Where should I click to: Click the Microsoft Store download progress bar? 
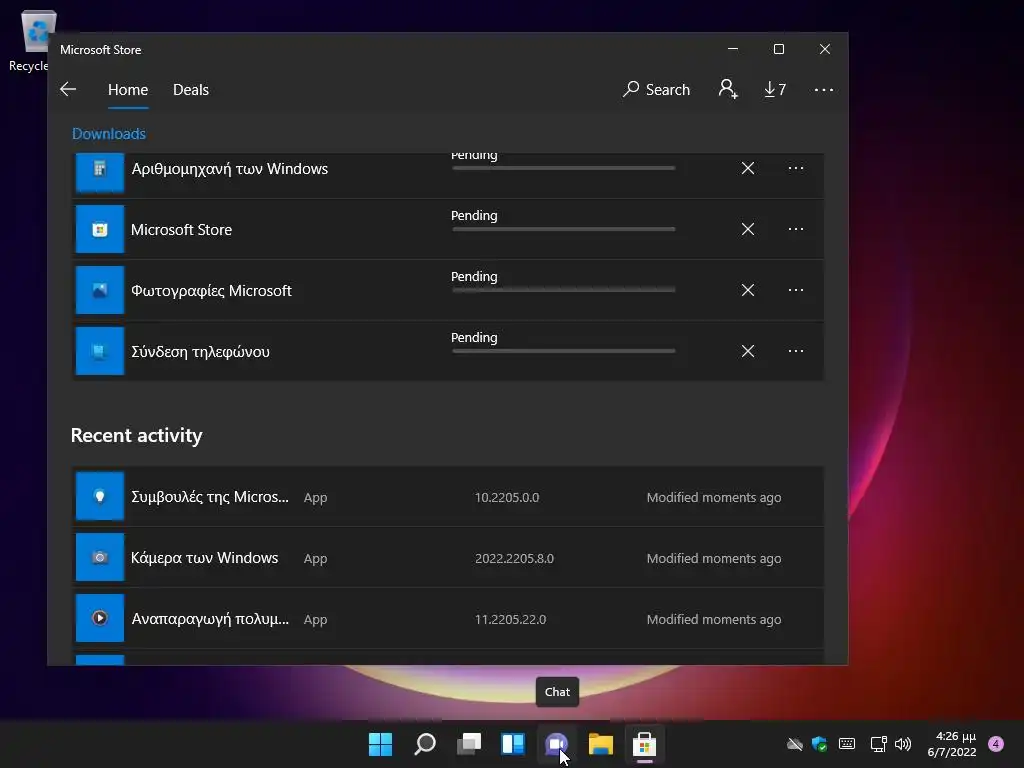click(x=564, y=229)
